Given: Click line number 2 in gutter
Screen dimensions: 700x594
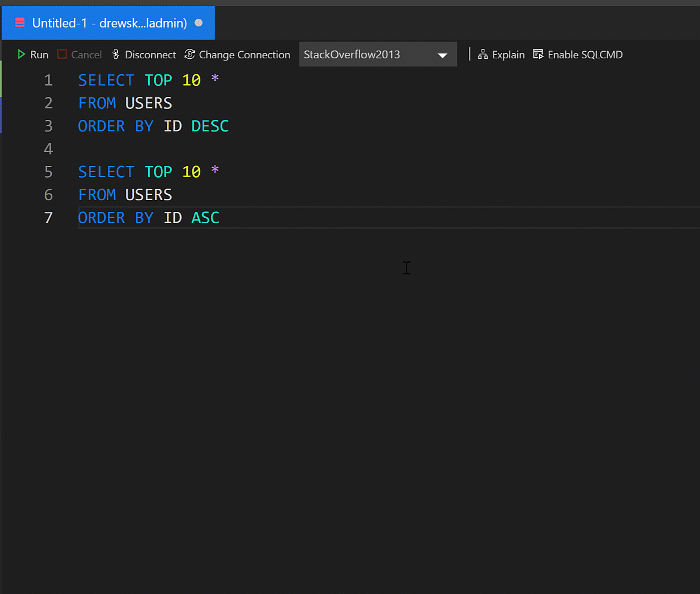Looking at the screenshot, I should pos(48,103).
